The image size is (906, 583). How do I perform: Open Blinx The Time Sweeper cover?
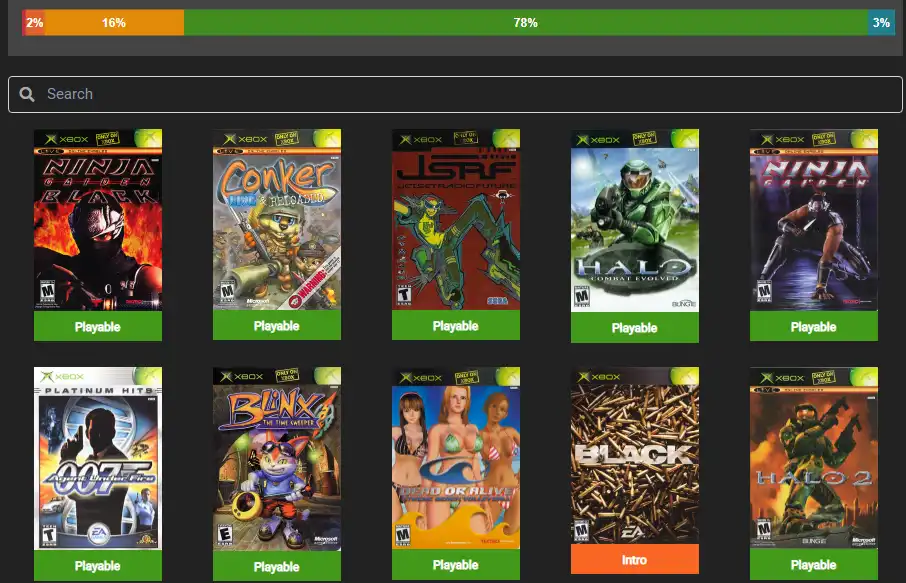coord(277,459)
